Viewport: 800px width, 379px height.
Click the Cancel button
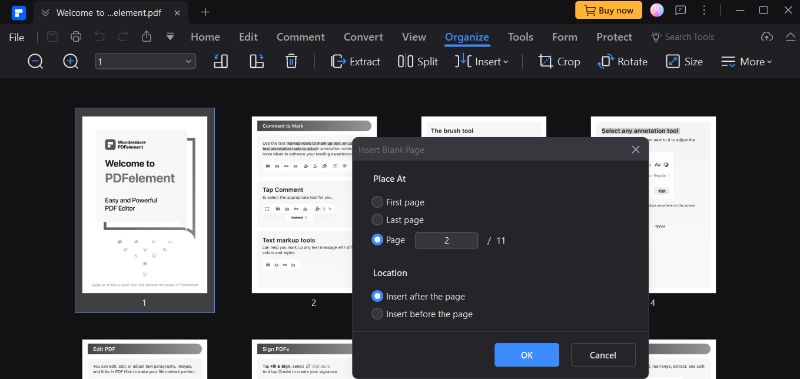coord(603,355)
